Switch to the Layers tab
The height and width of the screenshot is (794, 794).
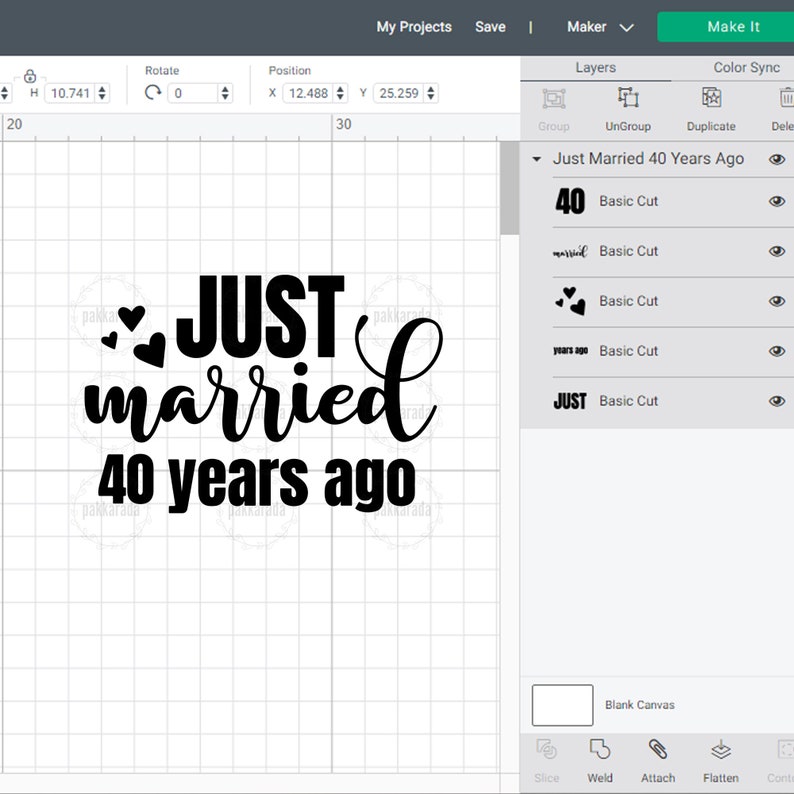pos(596,68)
